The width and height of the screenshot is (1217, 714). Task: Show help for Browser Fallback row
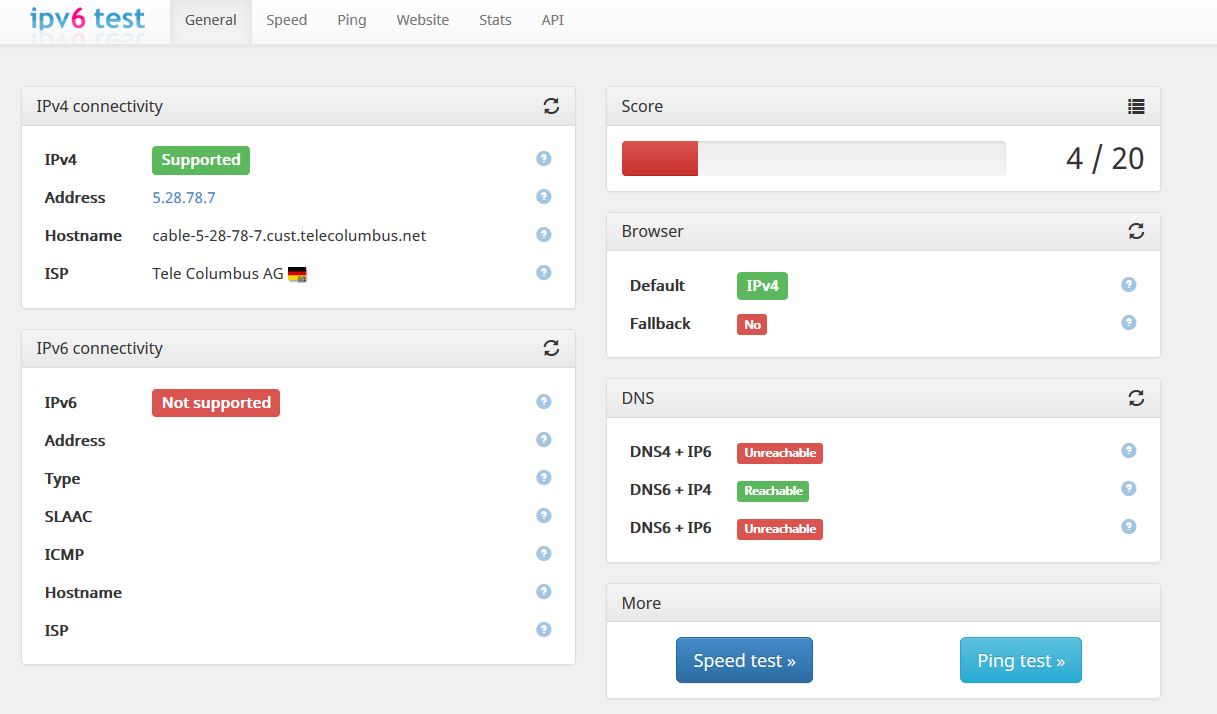coord(1129,323)
